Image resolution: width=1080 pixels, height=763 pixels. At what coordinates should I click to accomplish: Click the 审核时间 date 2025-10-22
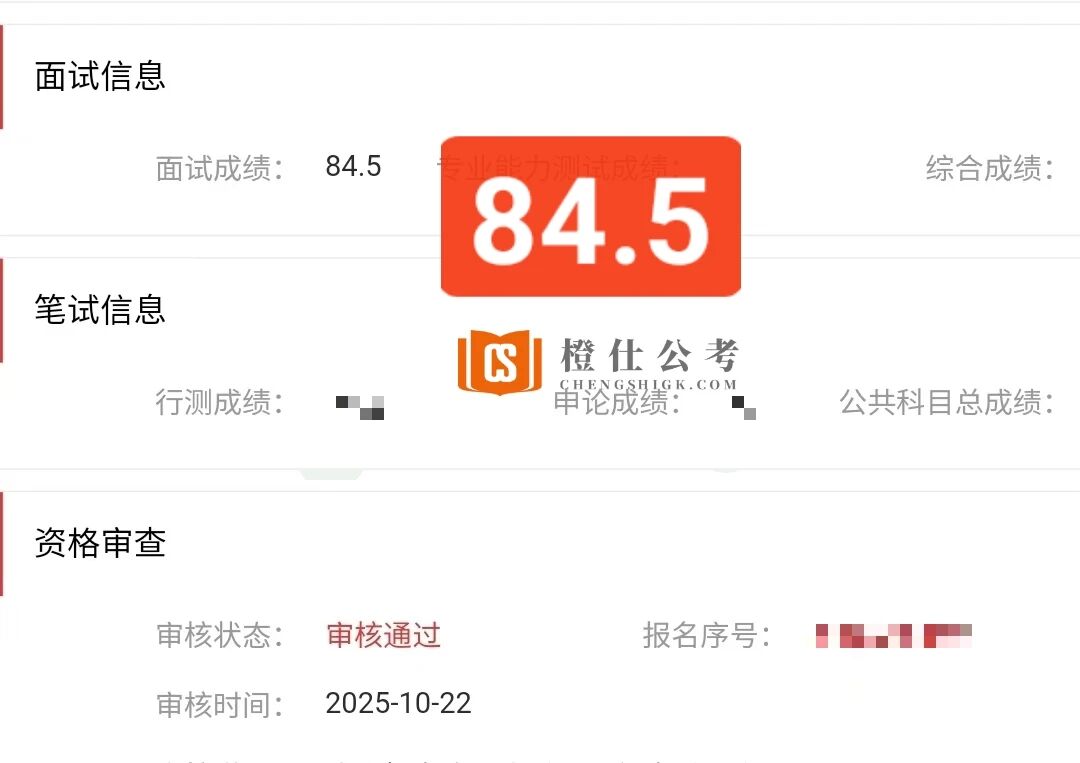pos(398,703)
